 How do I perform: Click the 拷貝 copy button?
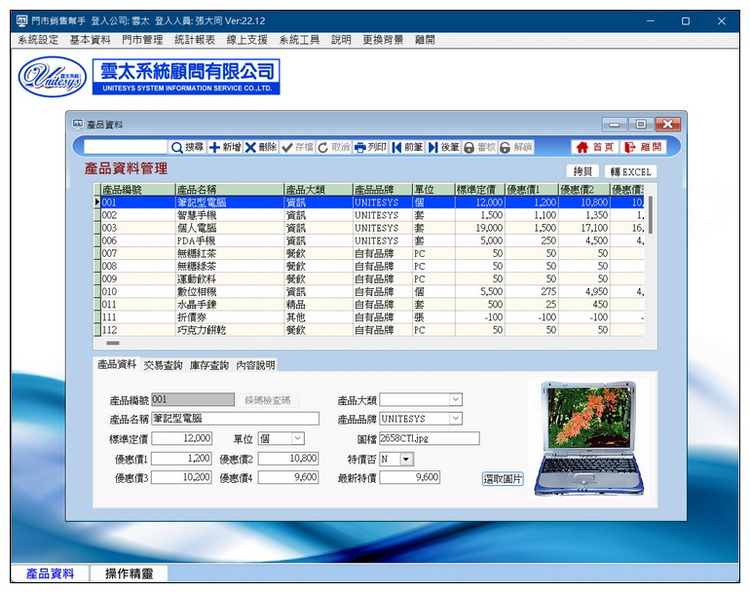583,171
